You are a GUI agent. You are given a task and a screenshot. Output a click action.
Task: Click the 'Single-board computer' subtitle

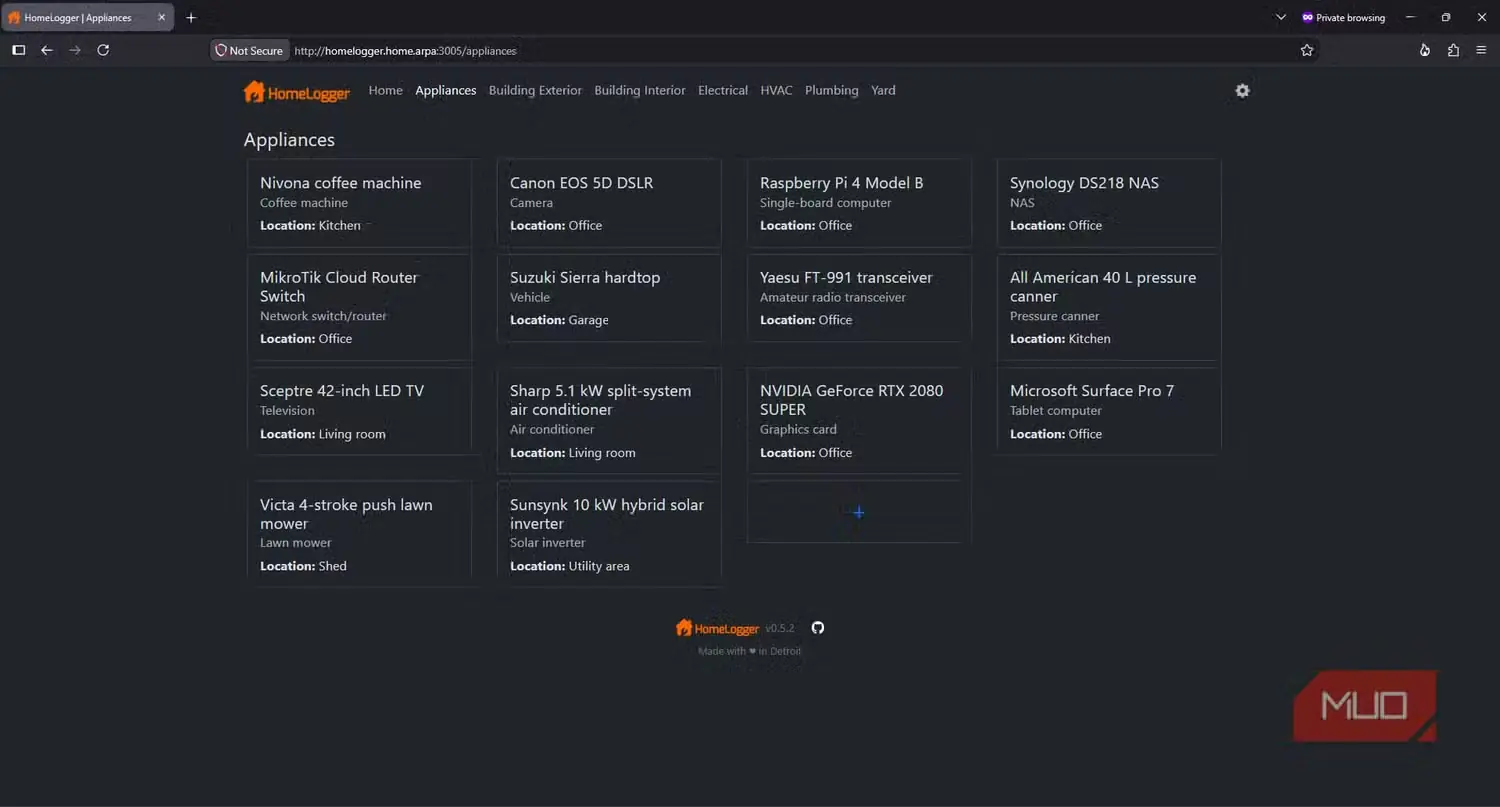coord(825,203)
